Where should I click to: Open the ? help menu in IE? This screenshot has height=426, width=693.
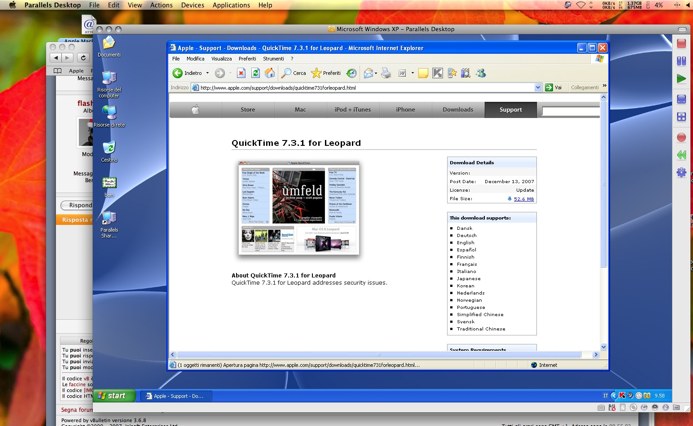(292, 59)
